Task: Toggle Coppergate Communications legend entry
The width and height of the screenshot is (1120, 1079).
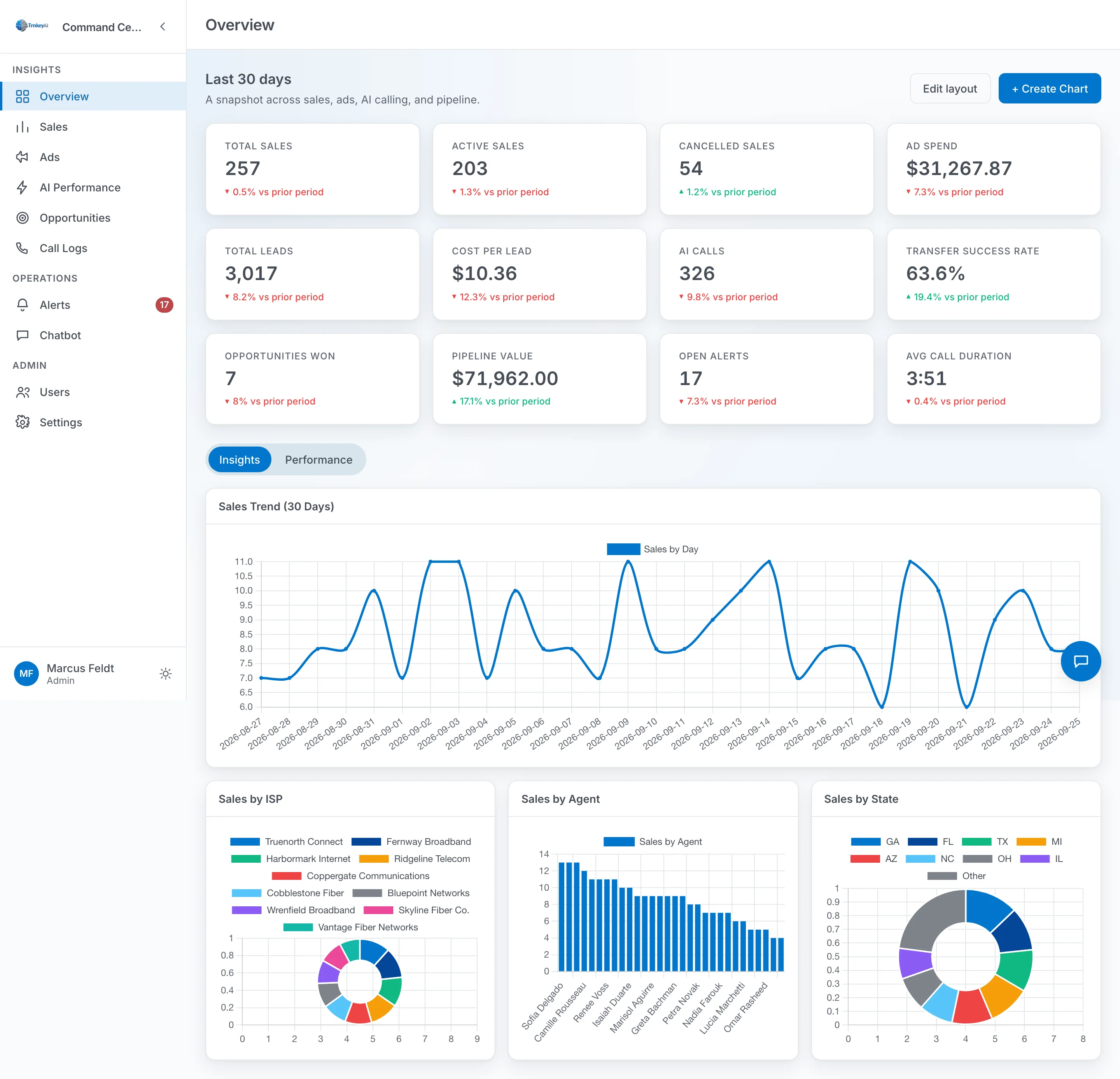Action: pos(351,876)
